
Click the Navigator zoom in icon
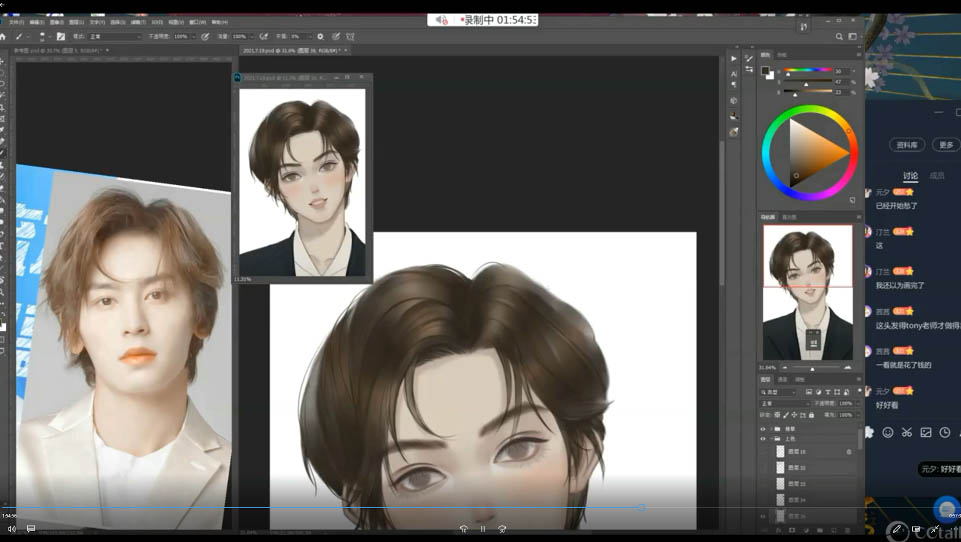click(x=848, y=368)
